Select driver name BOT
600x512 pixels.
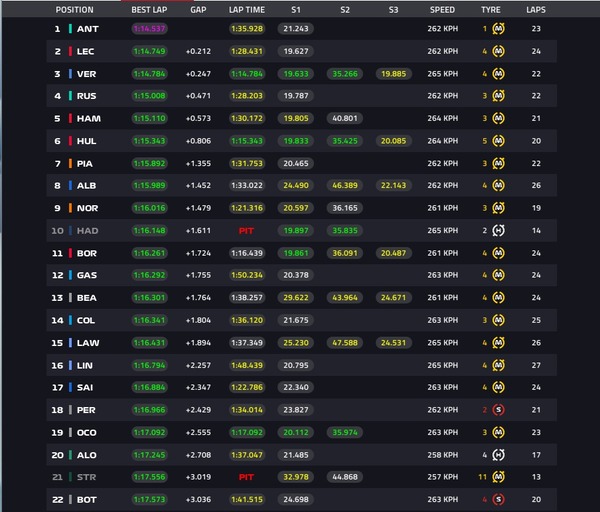pos(87,500)
